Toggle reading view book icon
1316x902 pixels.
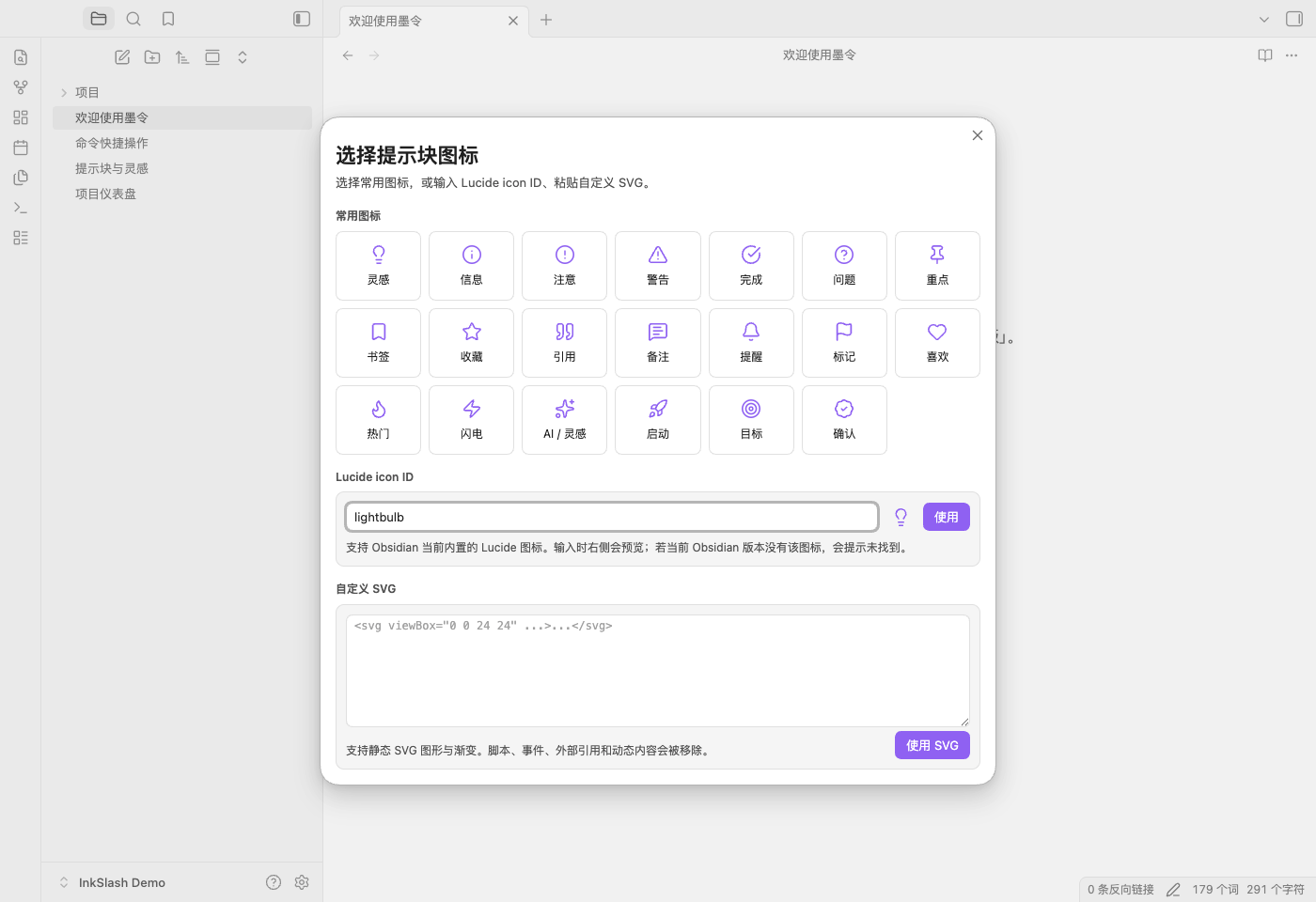click(1265, 55)
